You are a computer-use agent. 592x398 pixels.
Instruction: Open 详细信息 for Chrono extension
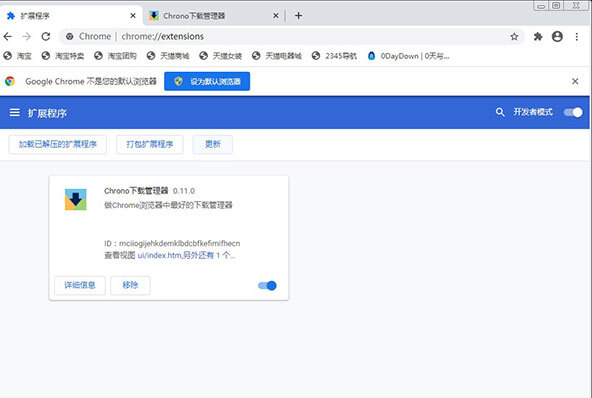click(80, 285)
